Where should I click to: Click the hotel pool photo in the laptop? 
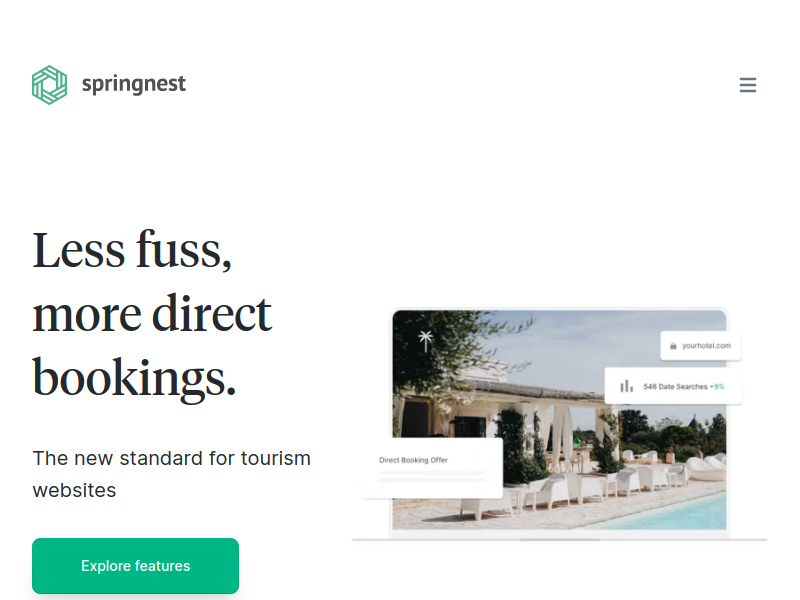point(559,419)
